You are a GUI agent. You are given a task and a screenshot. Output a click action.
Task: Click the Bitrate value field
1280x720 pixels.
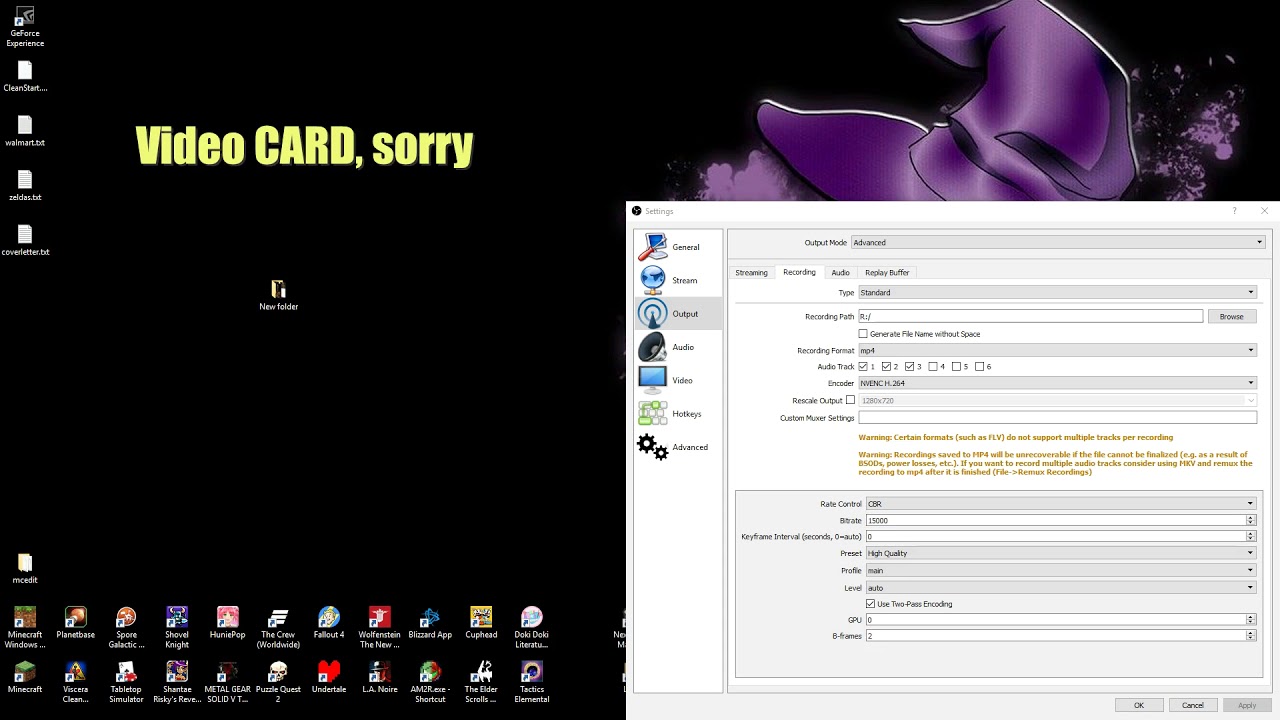1060,521
